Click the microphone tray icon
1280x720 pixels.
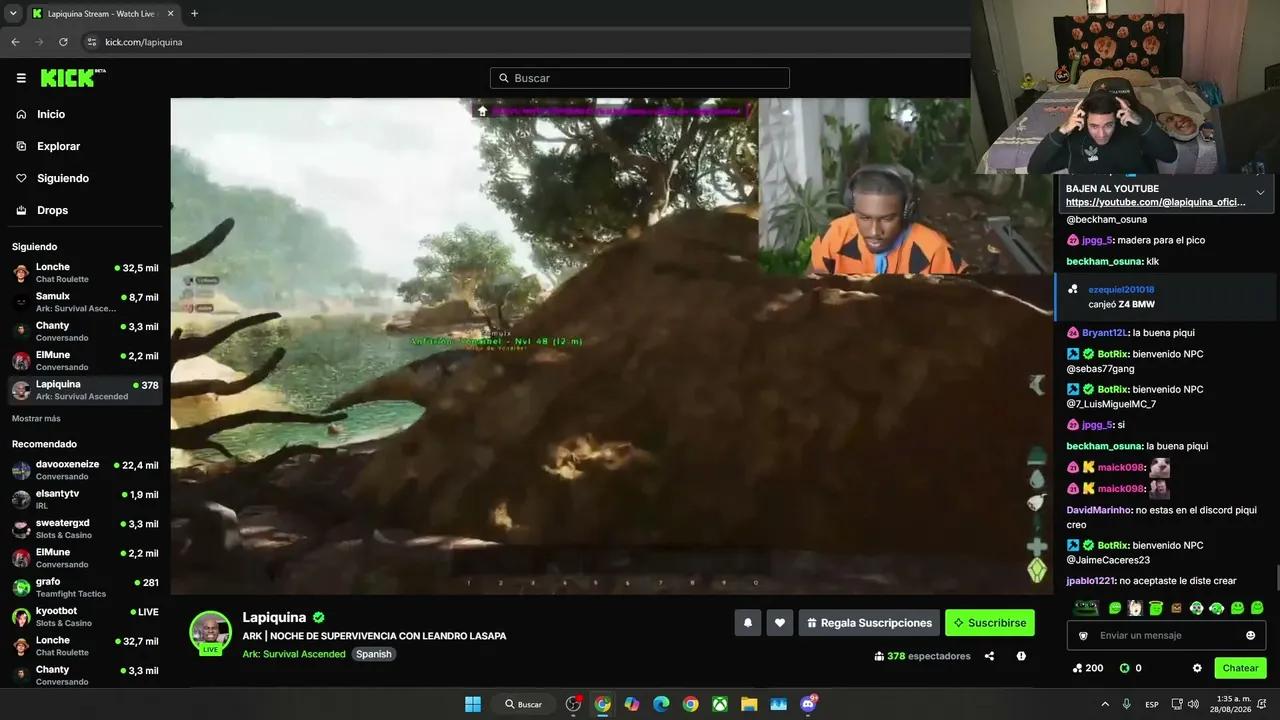point(1127,704)
